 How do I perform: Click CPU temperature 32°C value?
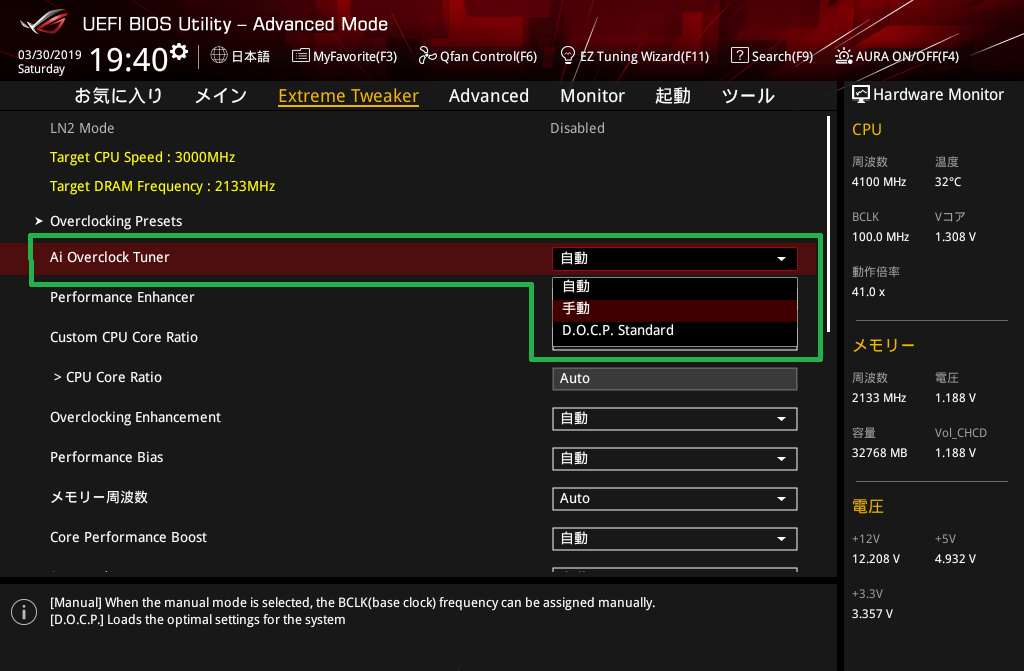coord(948,182)
